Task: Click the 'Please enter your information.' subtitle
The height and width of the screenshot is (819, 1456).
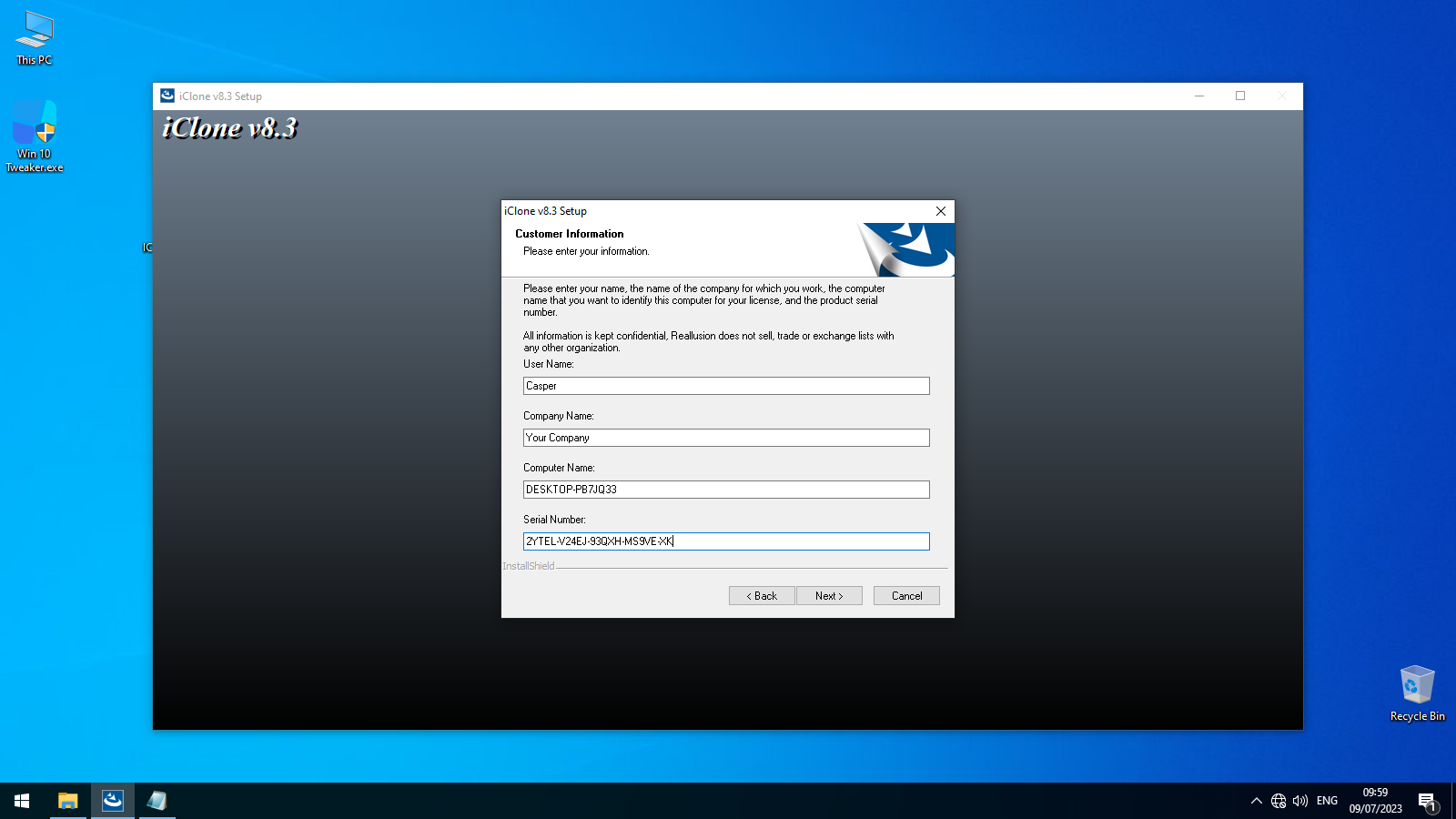Action: [x=586, y=251]
